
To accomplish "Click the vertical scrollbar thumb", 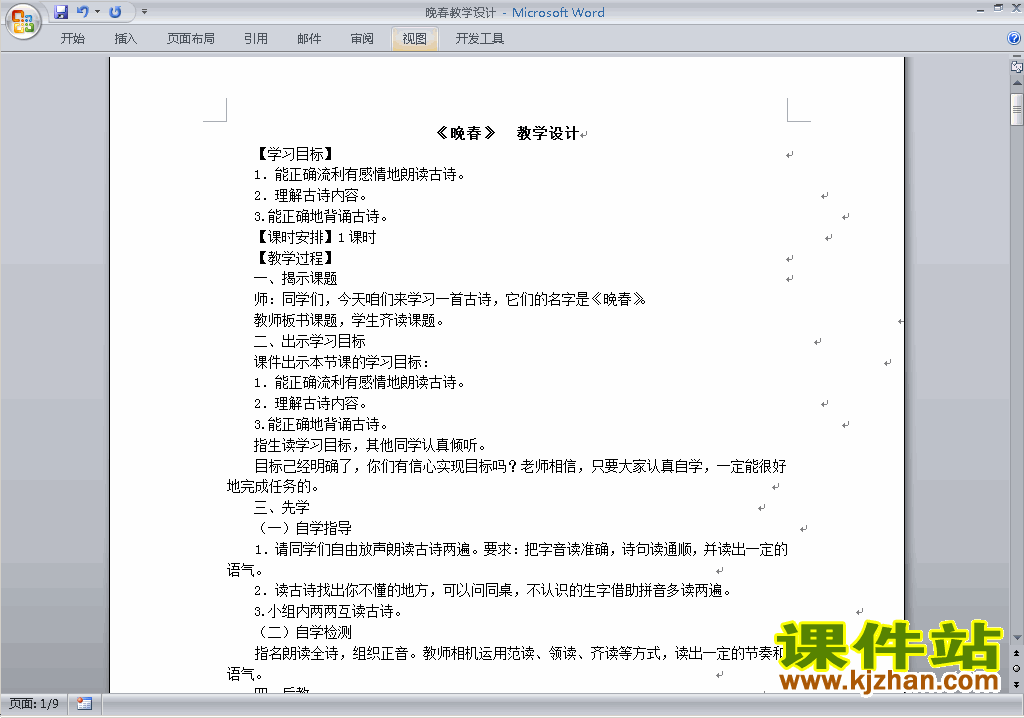I will [x=1017, y=109].
